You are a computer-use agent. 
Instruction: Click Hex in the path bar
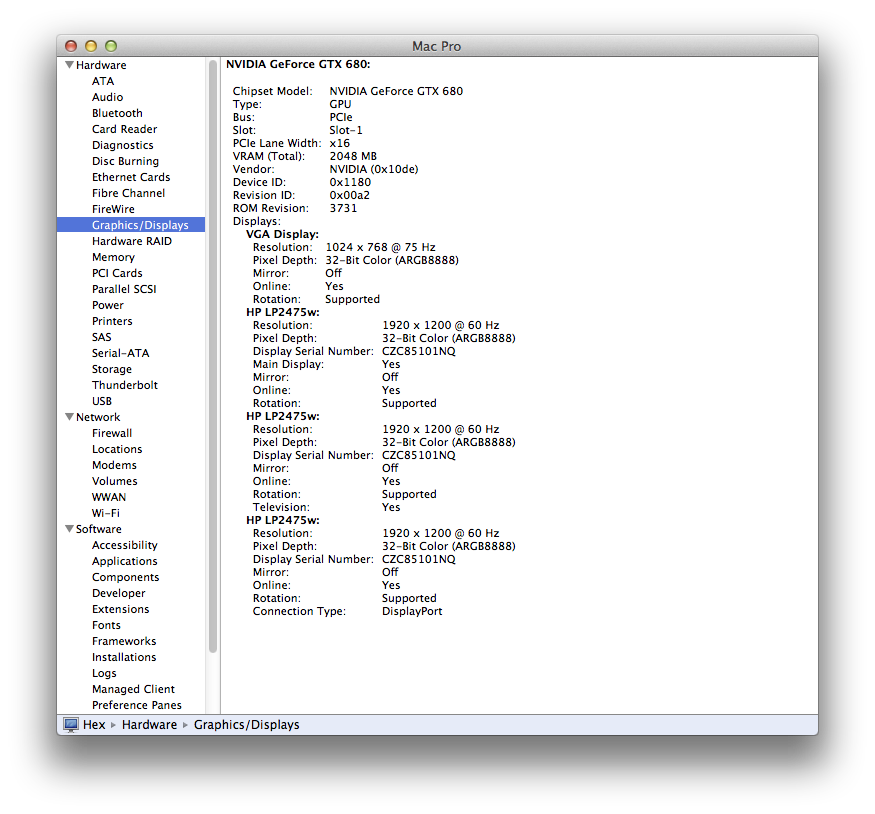coord(94,725)
